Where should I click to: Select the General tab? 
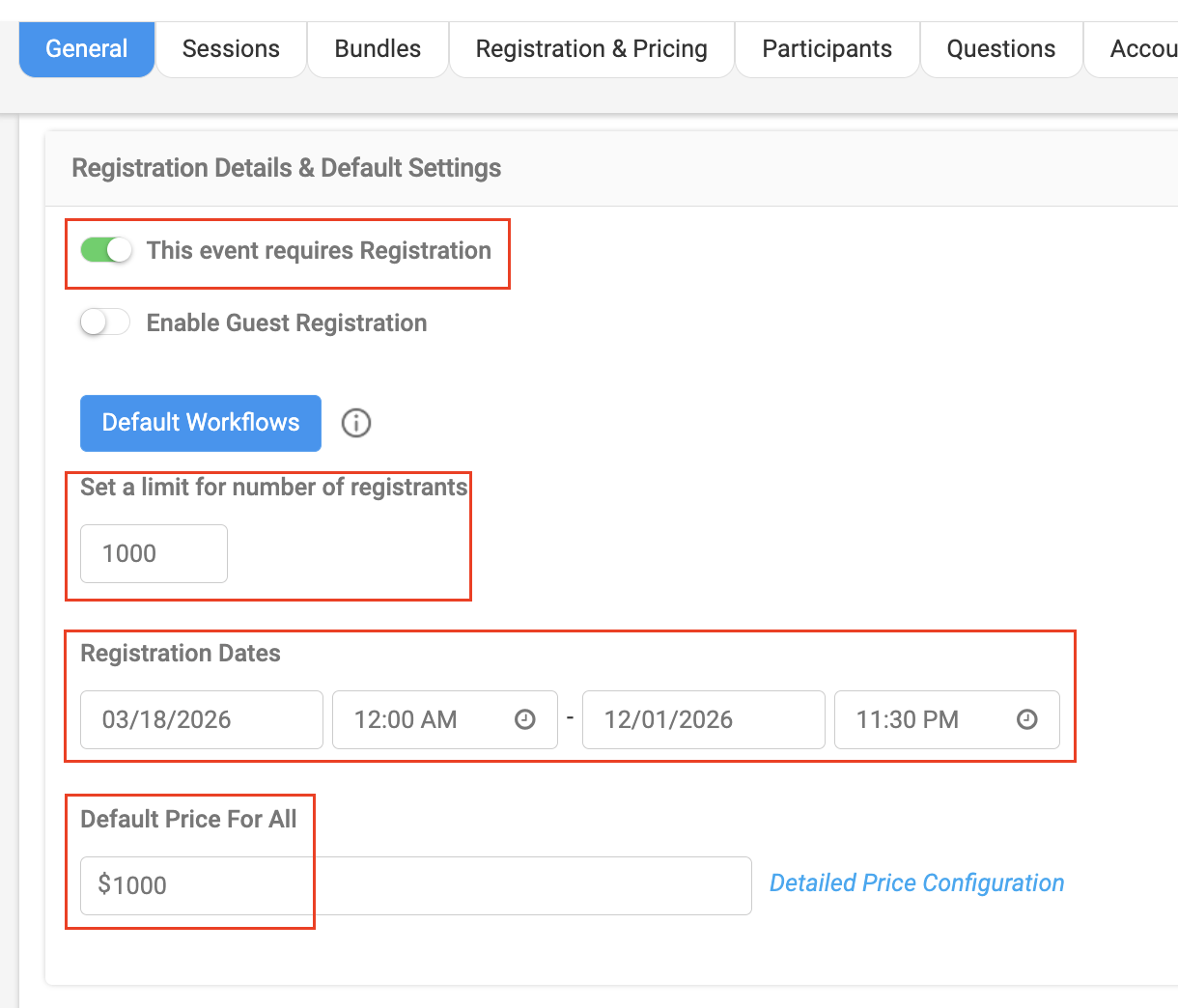pyautogui.click(x=87, y=49)
